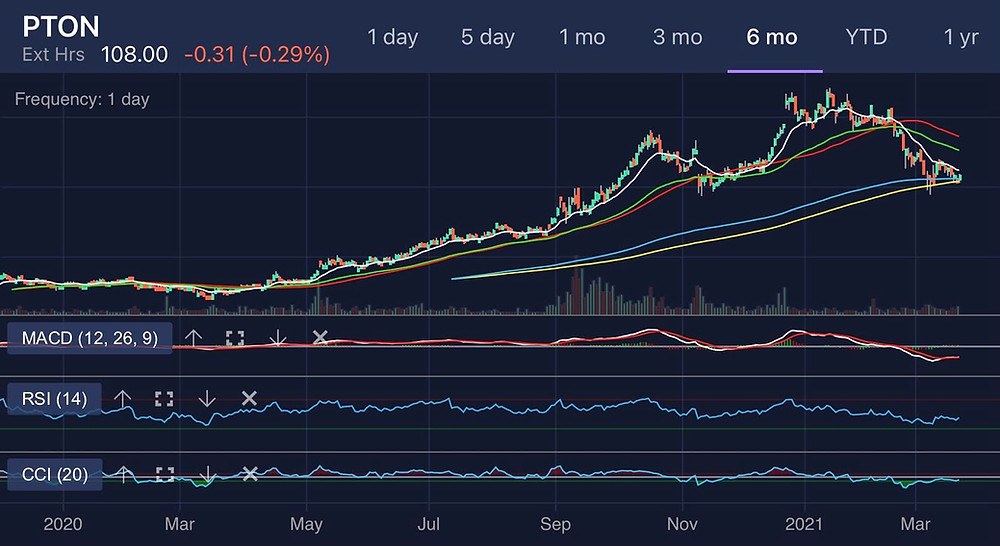1000x546 pixels.
Task: Move RSI indicator down with arrow
Action: (x=207, y=399)
